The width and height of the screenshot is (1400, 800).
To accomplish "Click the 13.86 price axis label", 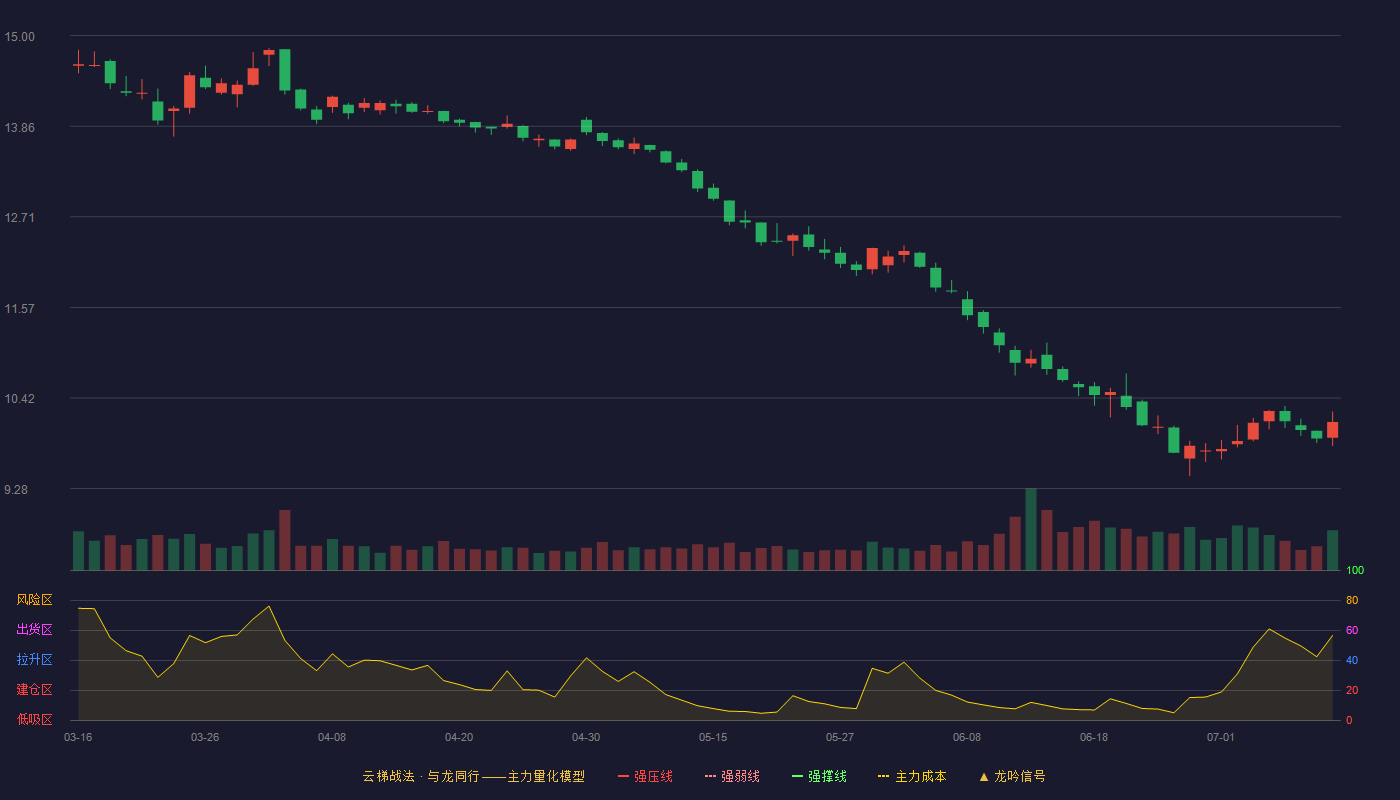I will [x=20, y=127].
